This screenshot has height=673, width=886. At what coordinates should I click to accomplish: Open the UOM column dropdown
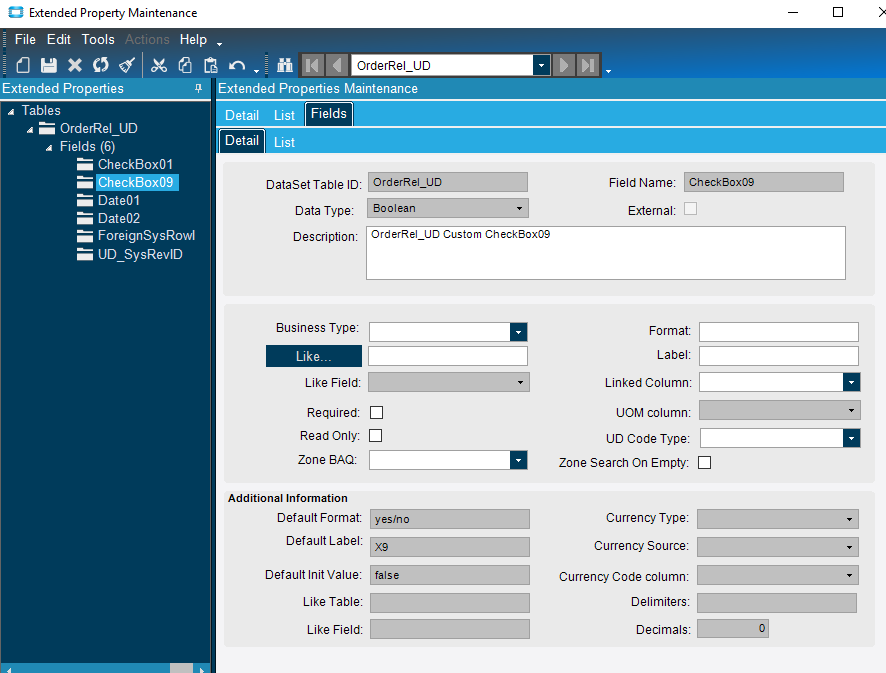tap(851, 410)
